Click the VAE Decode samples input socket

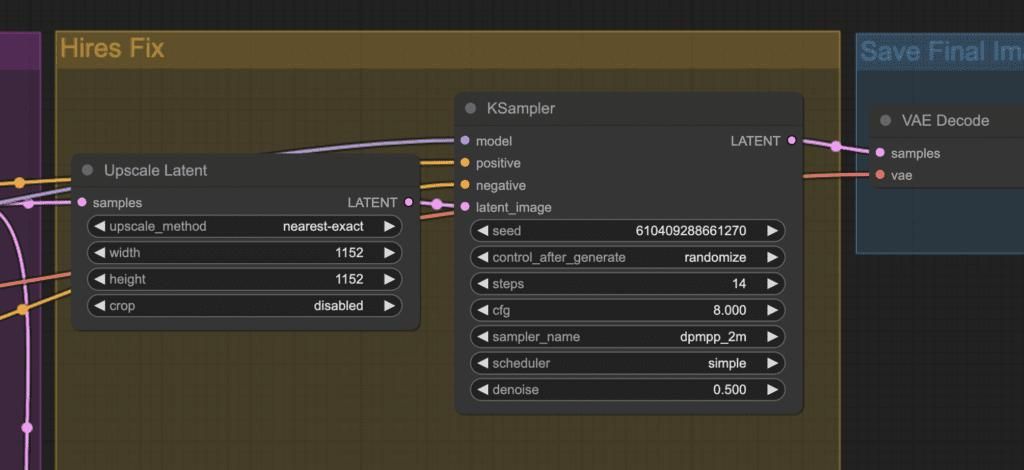tap(880, 153)
